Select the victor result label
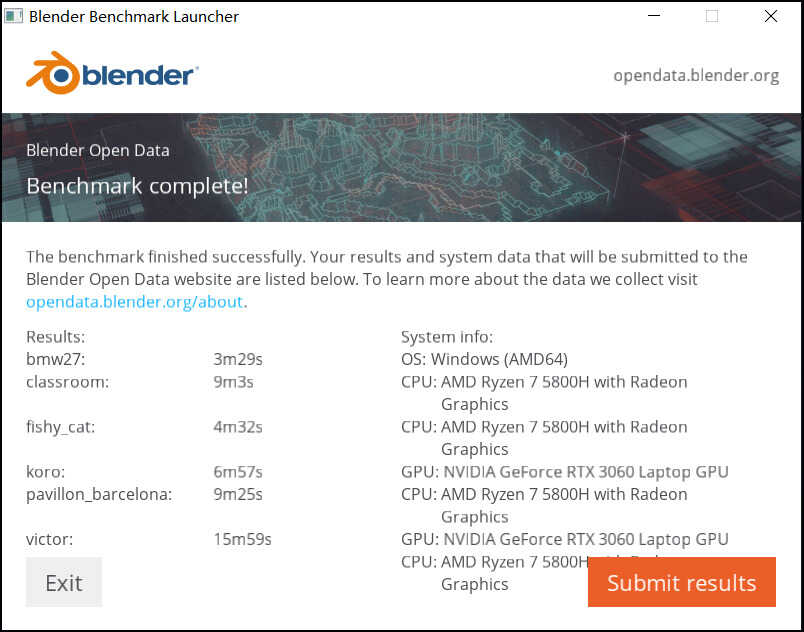Screen dimensions: 804x632 tap(50, 539)
